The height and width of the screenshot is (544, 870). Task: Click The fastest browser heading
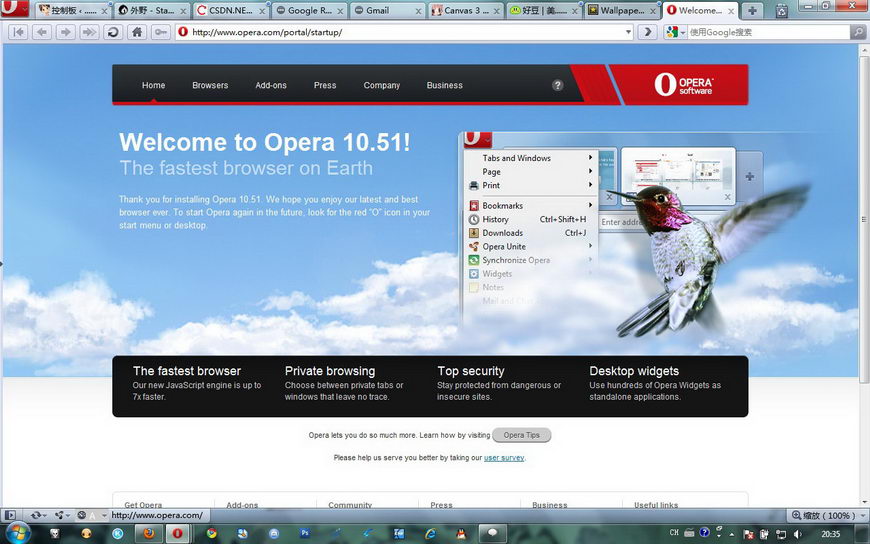click(x=186, y=371)
